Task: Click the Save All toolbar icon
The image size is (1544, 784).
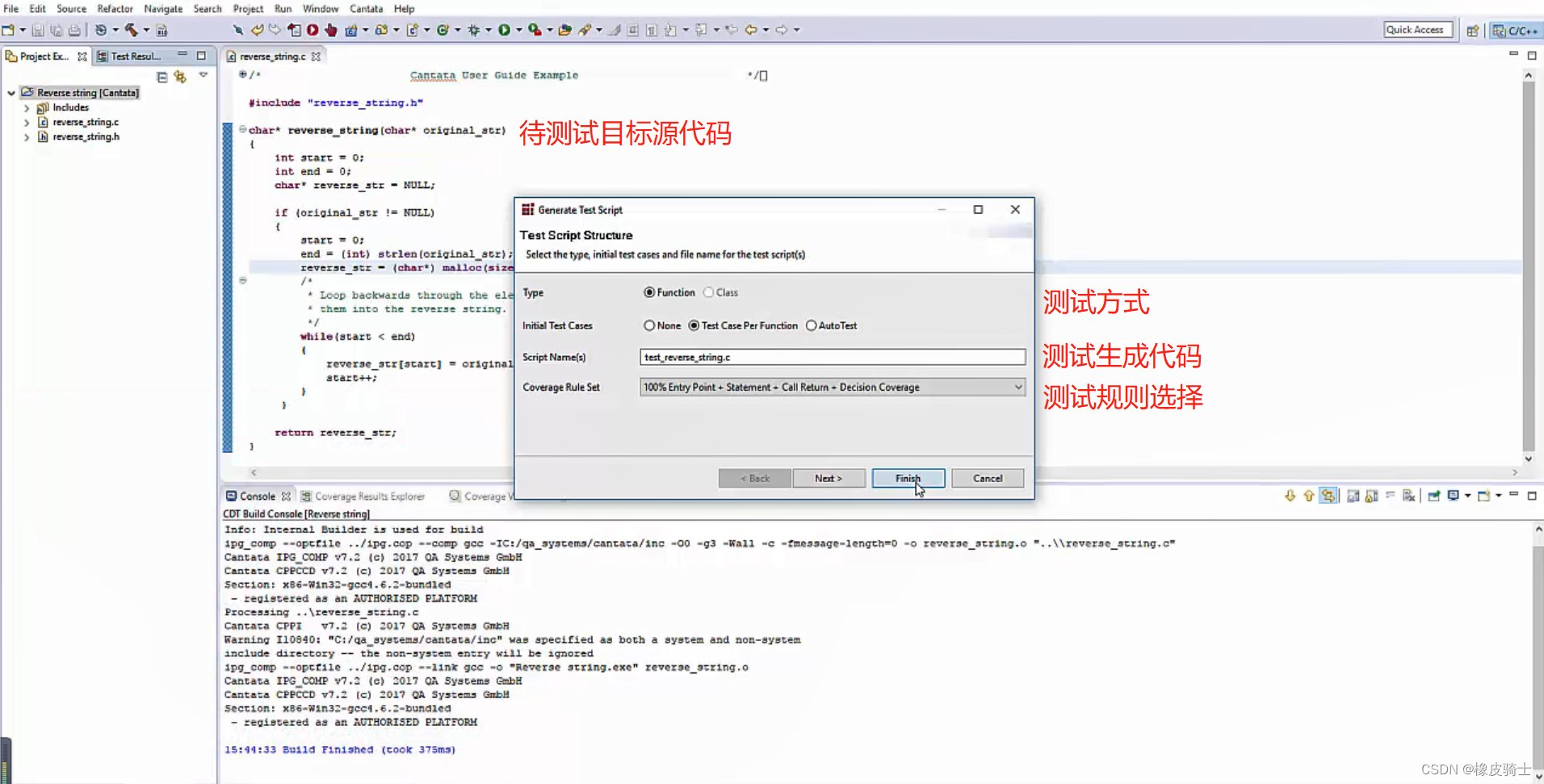Action: pos(56,30)
